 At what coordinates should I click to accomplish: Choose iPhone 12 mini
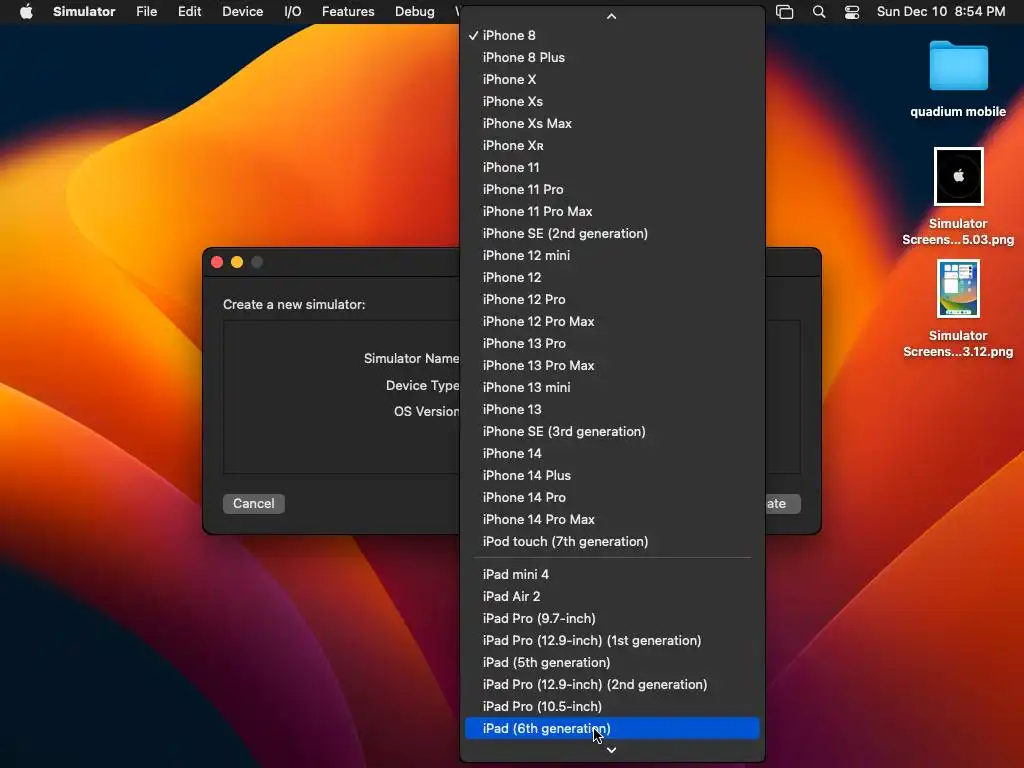[612, 255]
